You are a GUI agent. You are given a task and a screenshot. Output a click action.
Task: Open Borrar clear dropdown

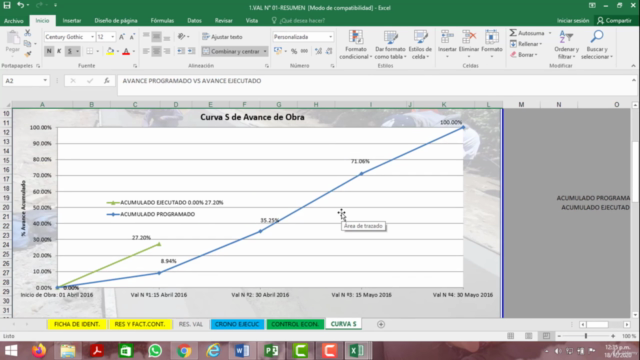pos(524,55)
